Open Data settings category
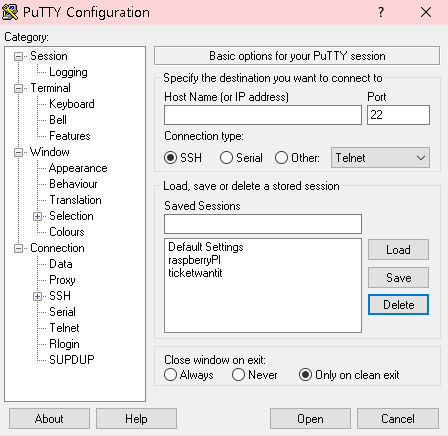 point(61,264)
